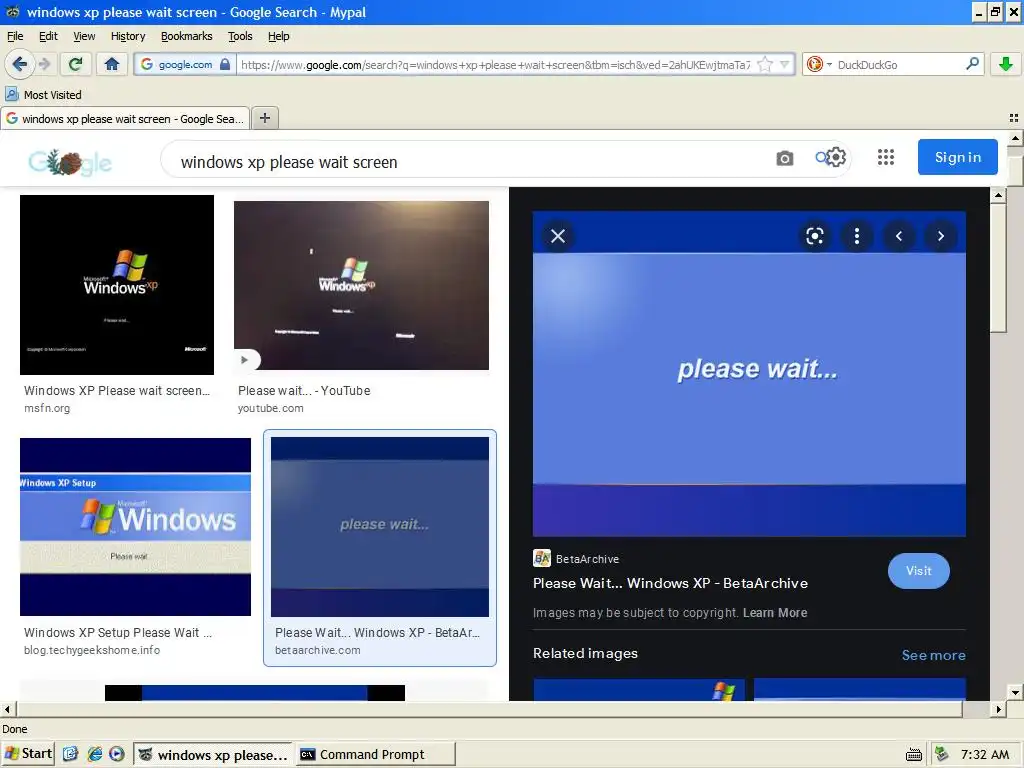
Task: Click the Show Desktop quick launch icon
Action: pos(70,754)
